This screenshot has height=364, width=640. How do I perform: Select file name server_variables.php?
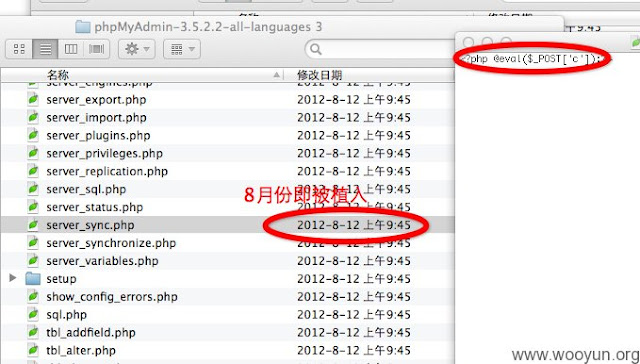(x=102, y=262)
